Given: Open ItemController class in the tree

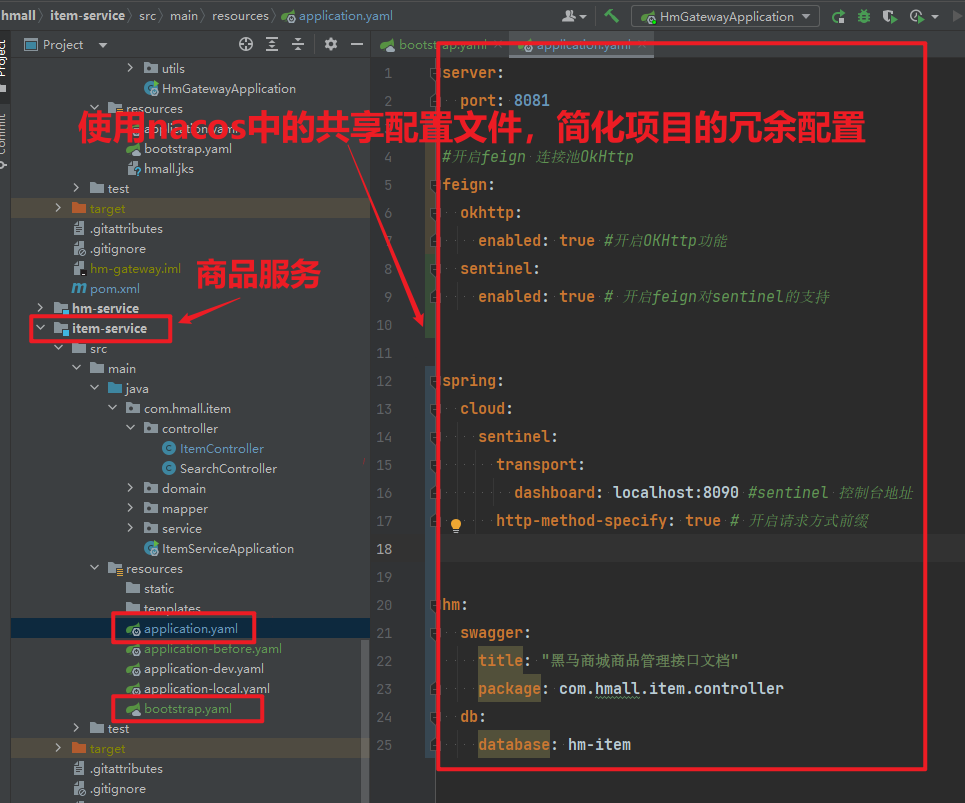Looking at the screenshot, I should point(222,448).
